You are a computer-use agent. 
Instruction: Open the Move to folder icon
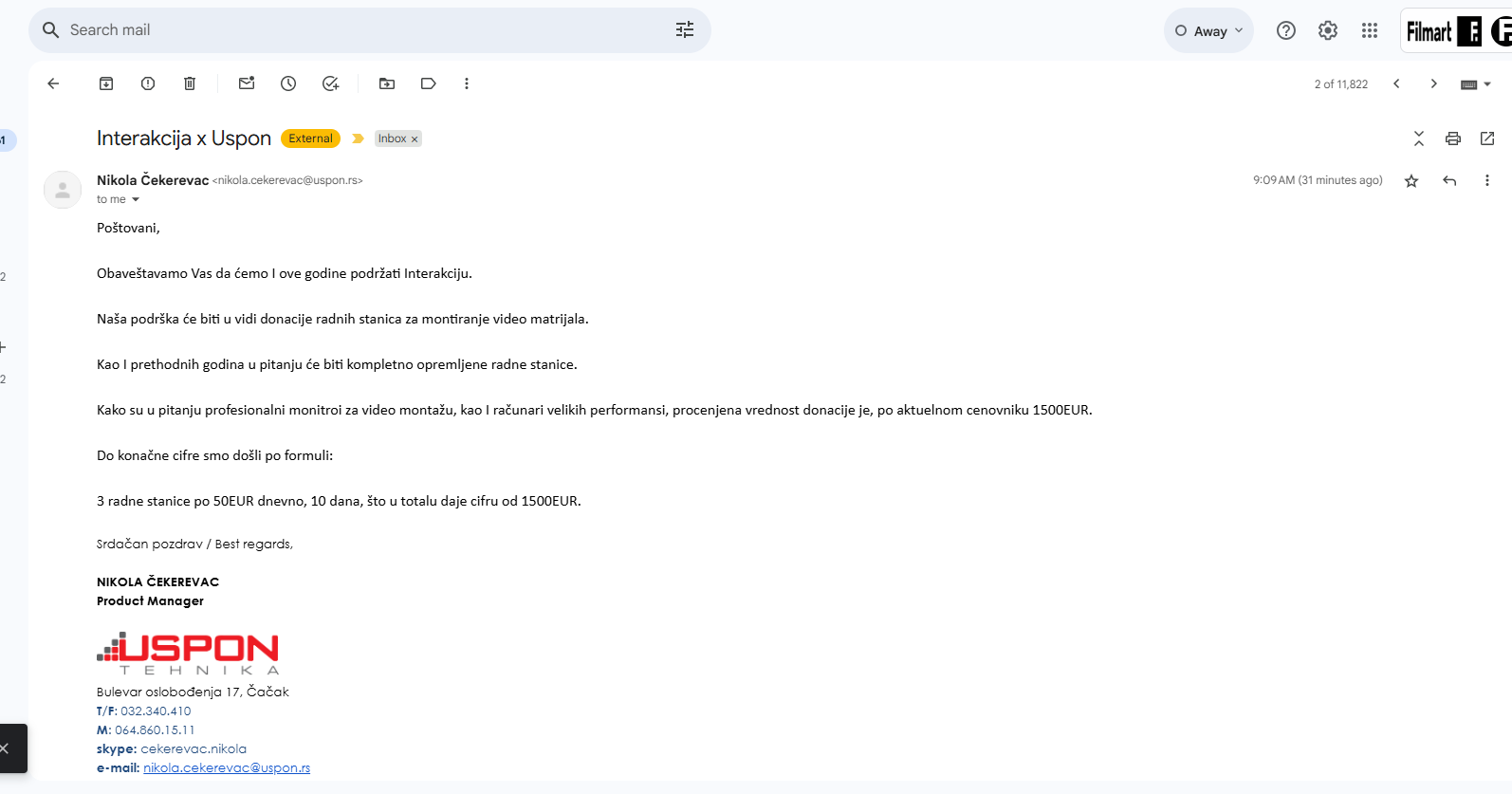coord(387,83)
